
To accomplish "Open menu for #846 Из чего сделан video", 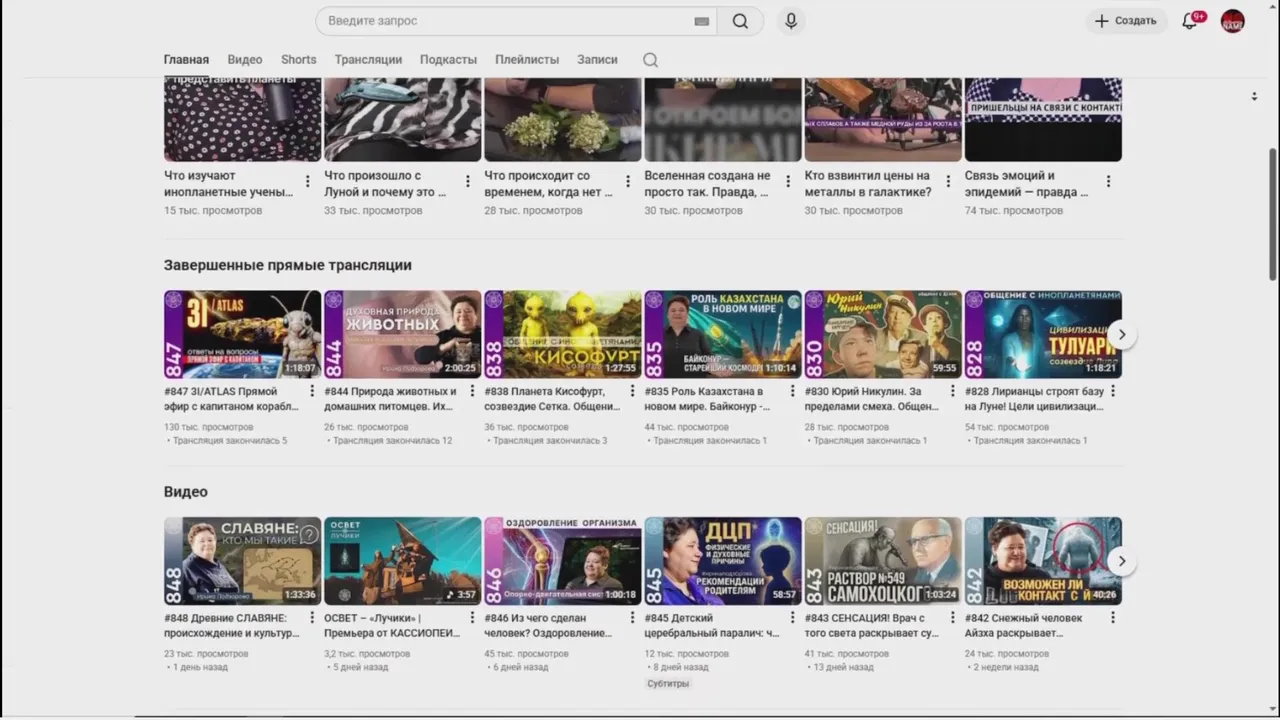I will coord(632,618).
